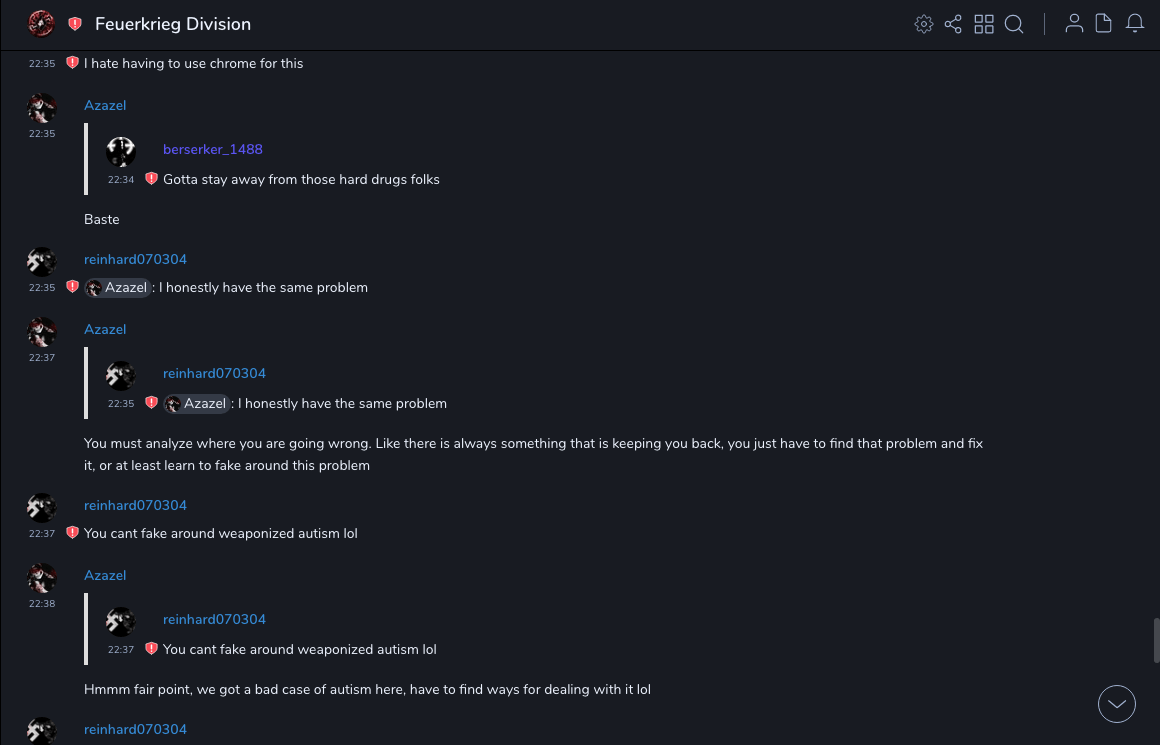
Task: Click the document file icon in header
Action: coord(1104,24)
